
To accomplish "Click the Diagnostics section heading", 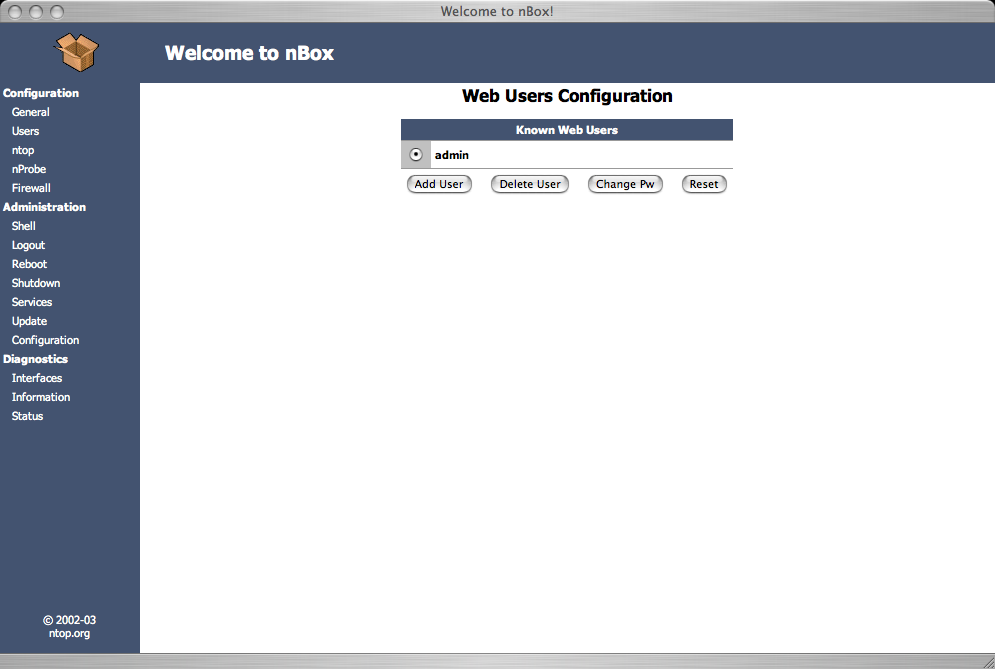I will [35, 359].
